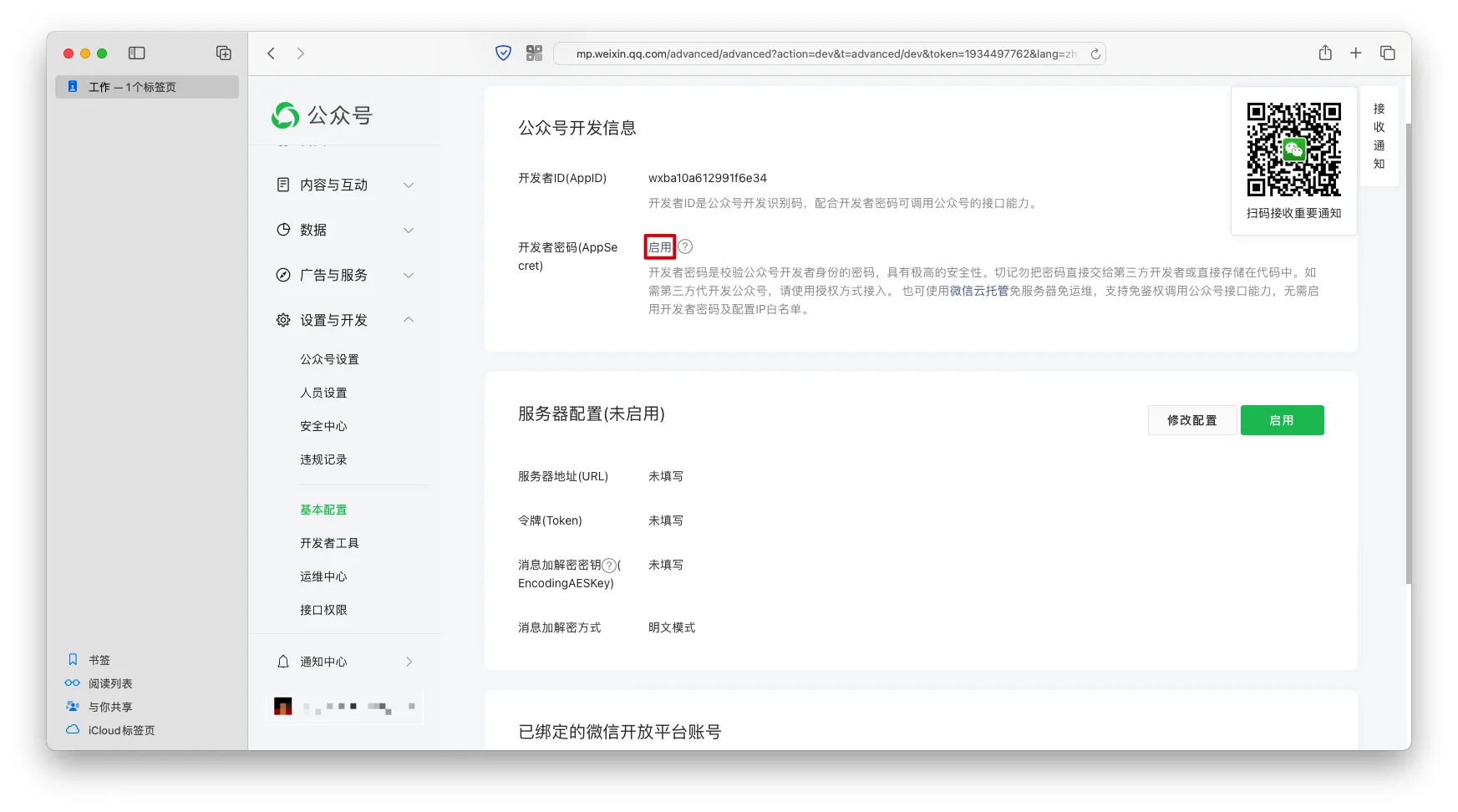Screen dimensions: 1458x812
Task: Open a new tab with plus icon
Action: click(x=1355, y=53)
